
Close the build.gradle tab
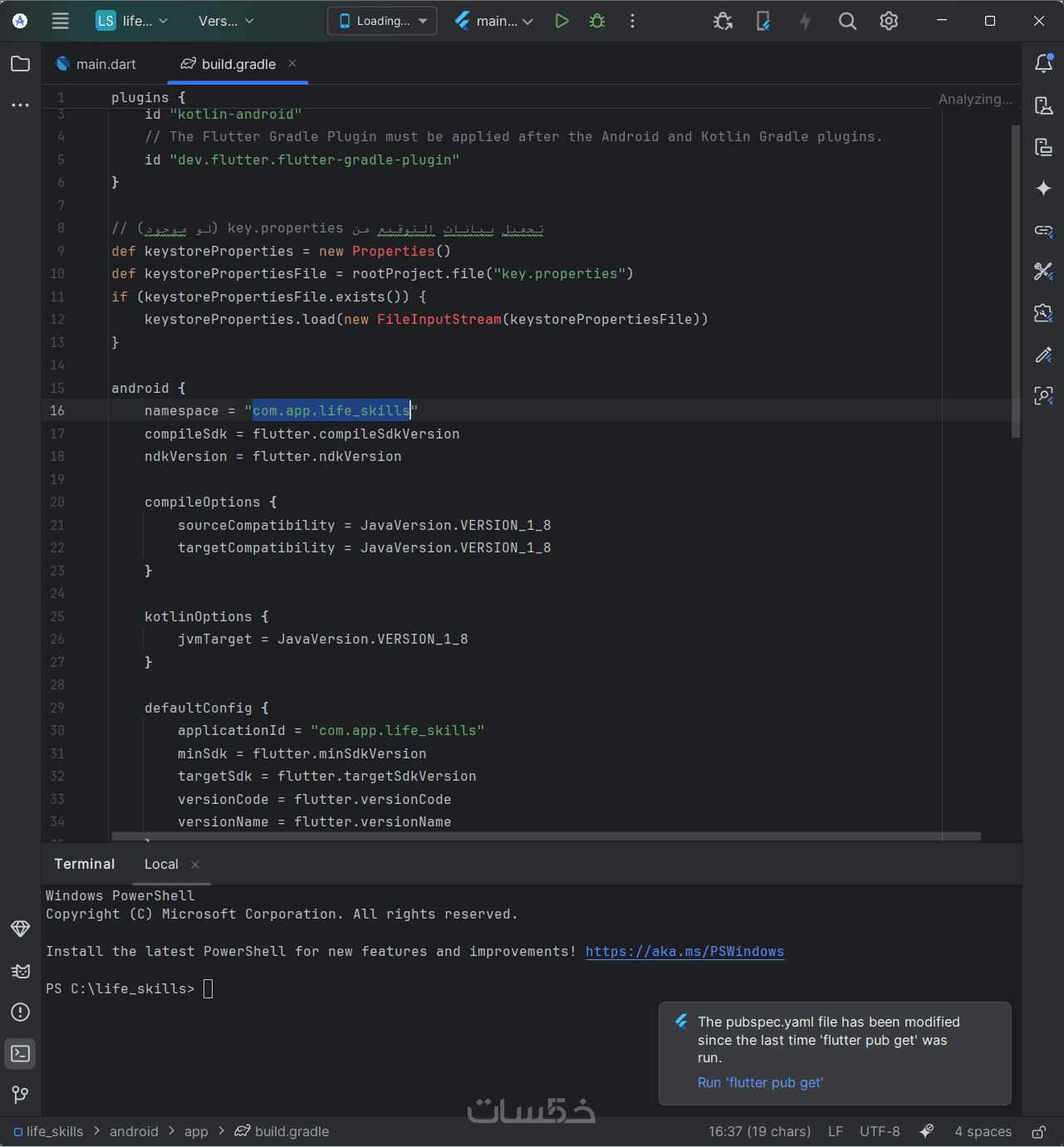pyautogui.click(x=292, y=63)
